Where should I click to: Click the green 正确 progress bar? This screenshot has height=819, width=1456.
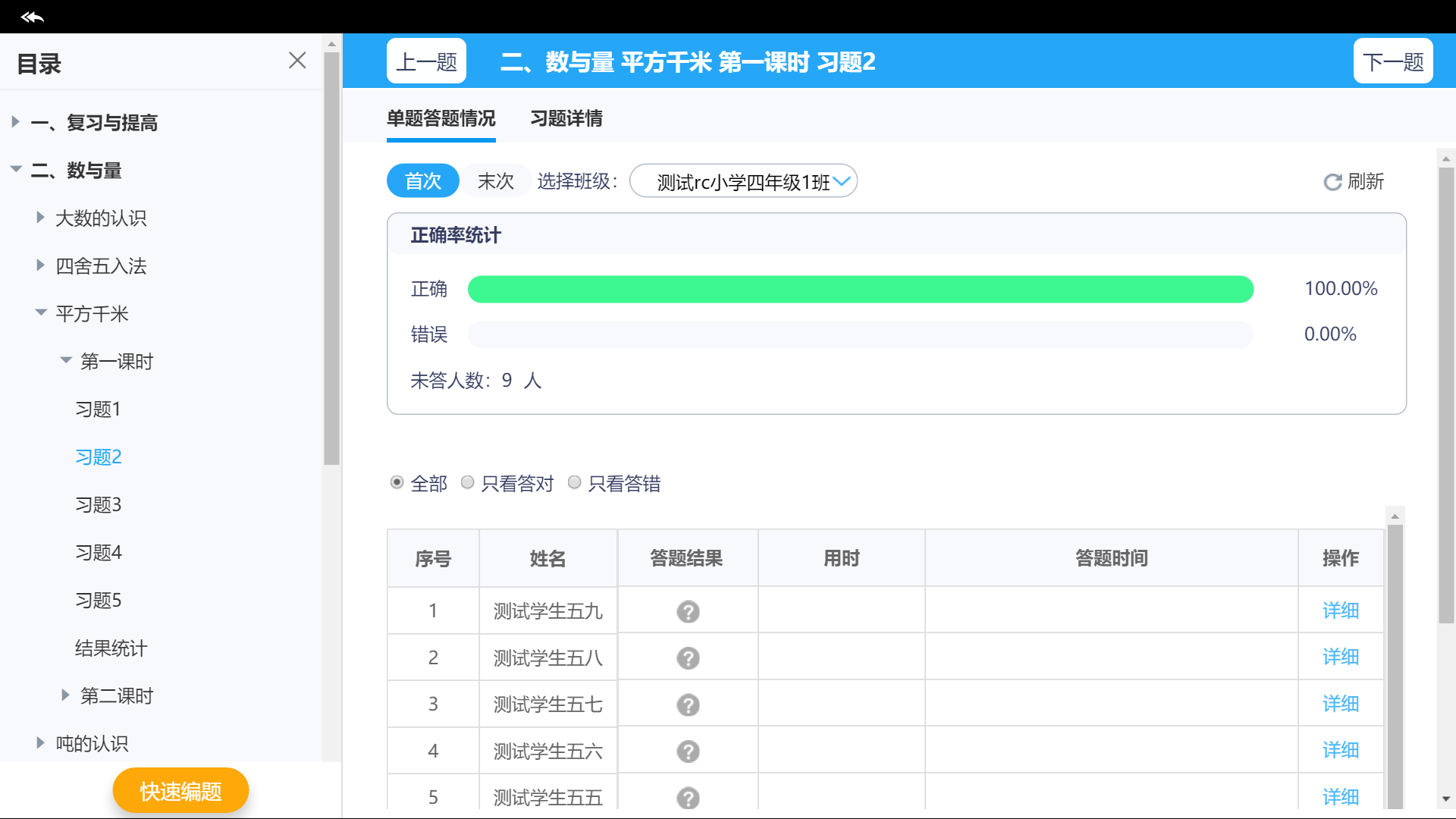click(860, 289)
